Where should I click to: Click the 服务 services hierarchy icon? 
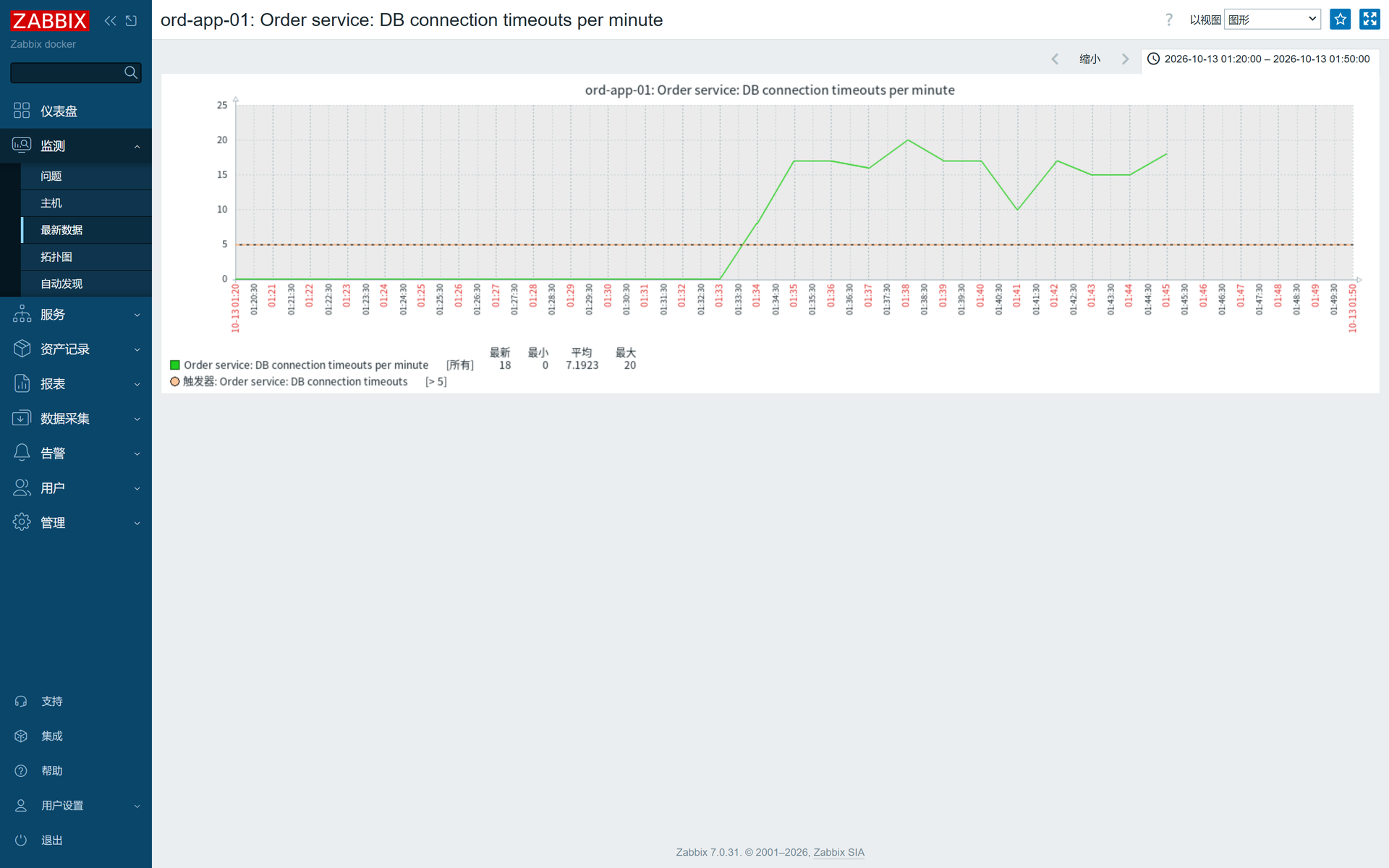pyautogui.click(x=22, y=314)
